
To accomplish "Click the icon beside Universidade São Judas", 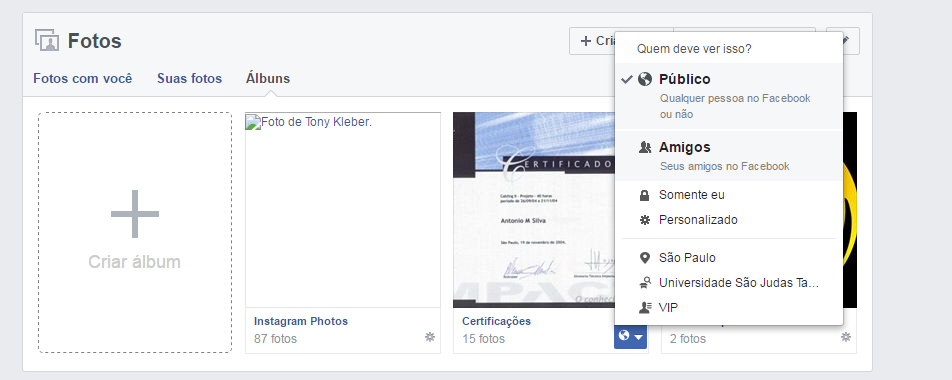I will click(x=645, y=283).
